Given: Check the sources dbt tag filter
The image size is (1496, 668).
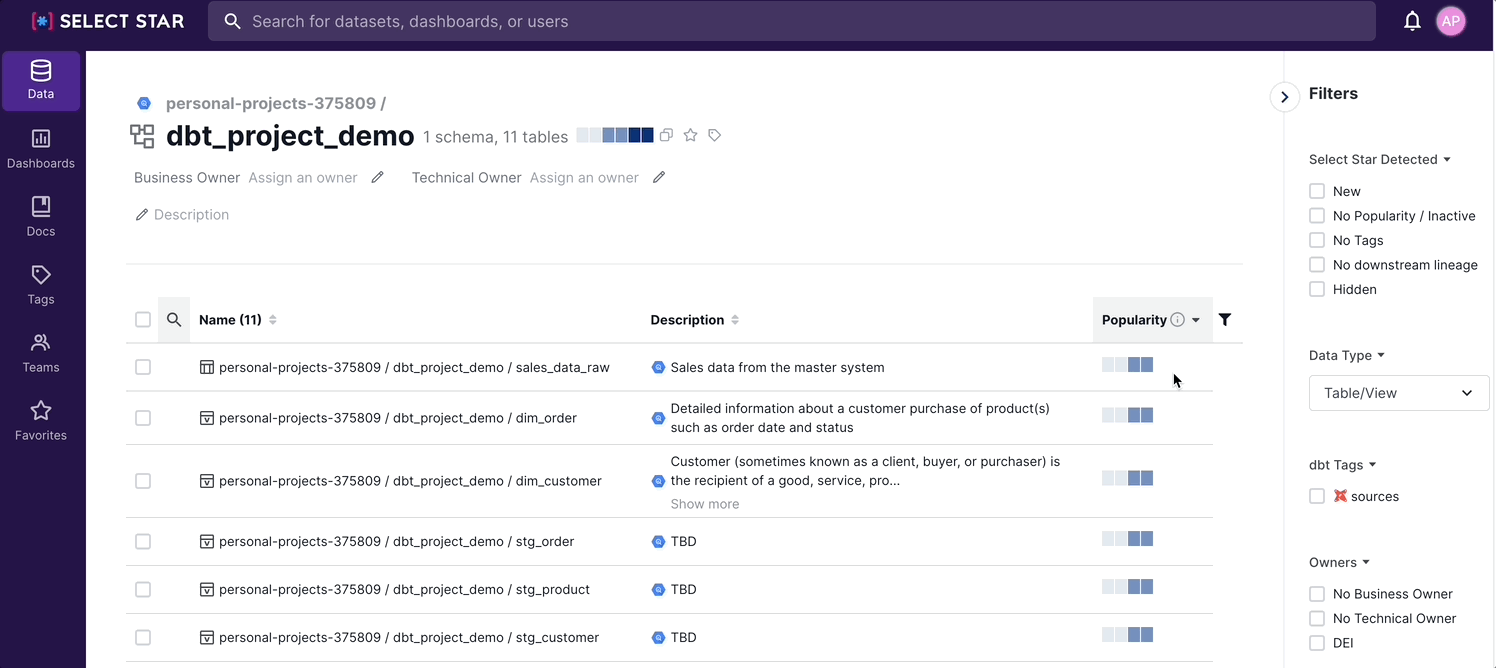Looking at the screenshot, I should click(x=1317, y=496).
